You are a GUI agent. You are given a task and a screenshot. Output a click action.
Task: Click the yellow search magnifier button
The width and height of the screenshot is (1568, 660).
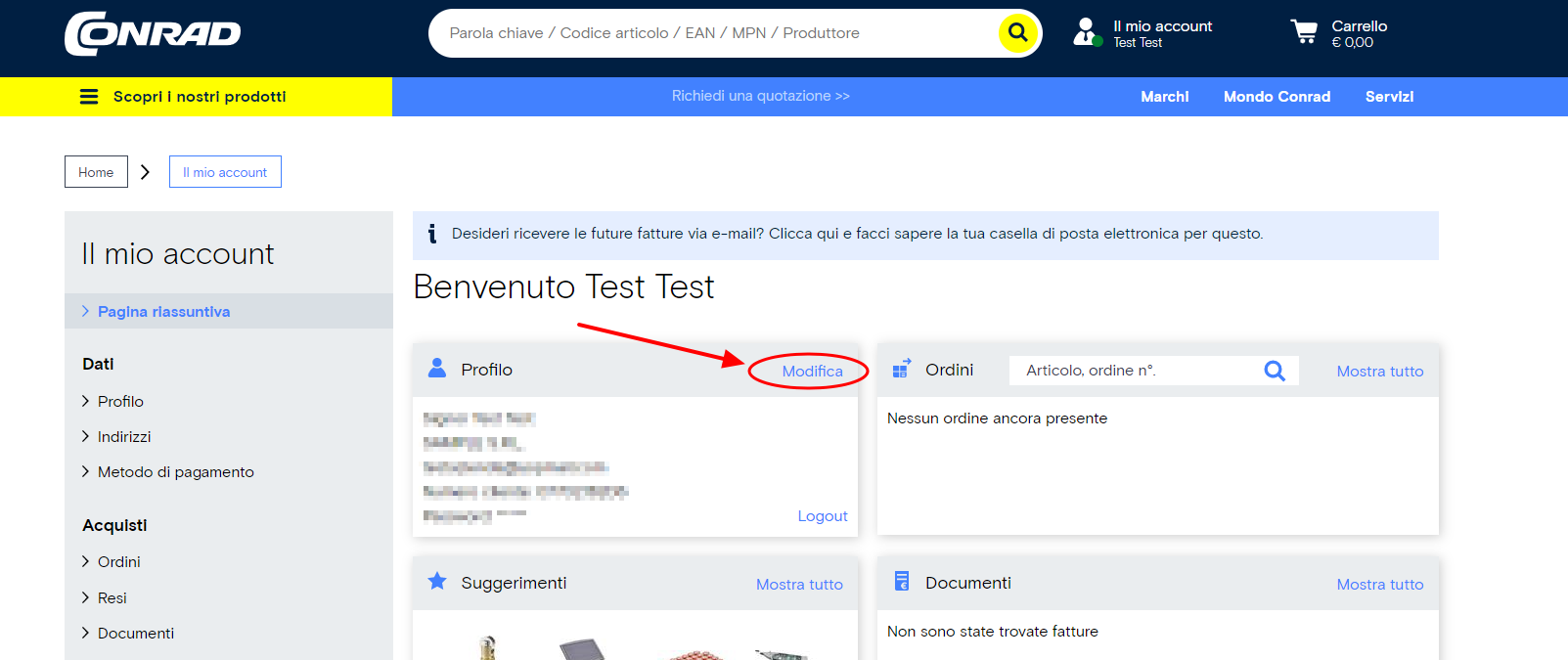[x=1017, y=32]
